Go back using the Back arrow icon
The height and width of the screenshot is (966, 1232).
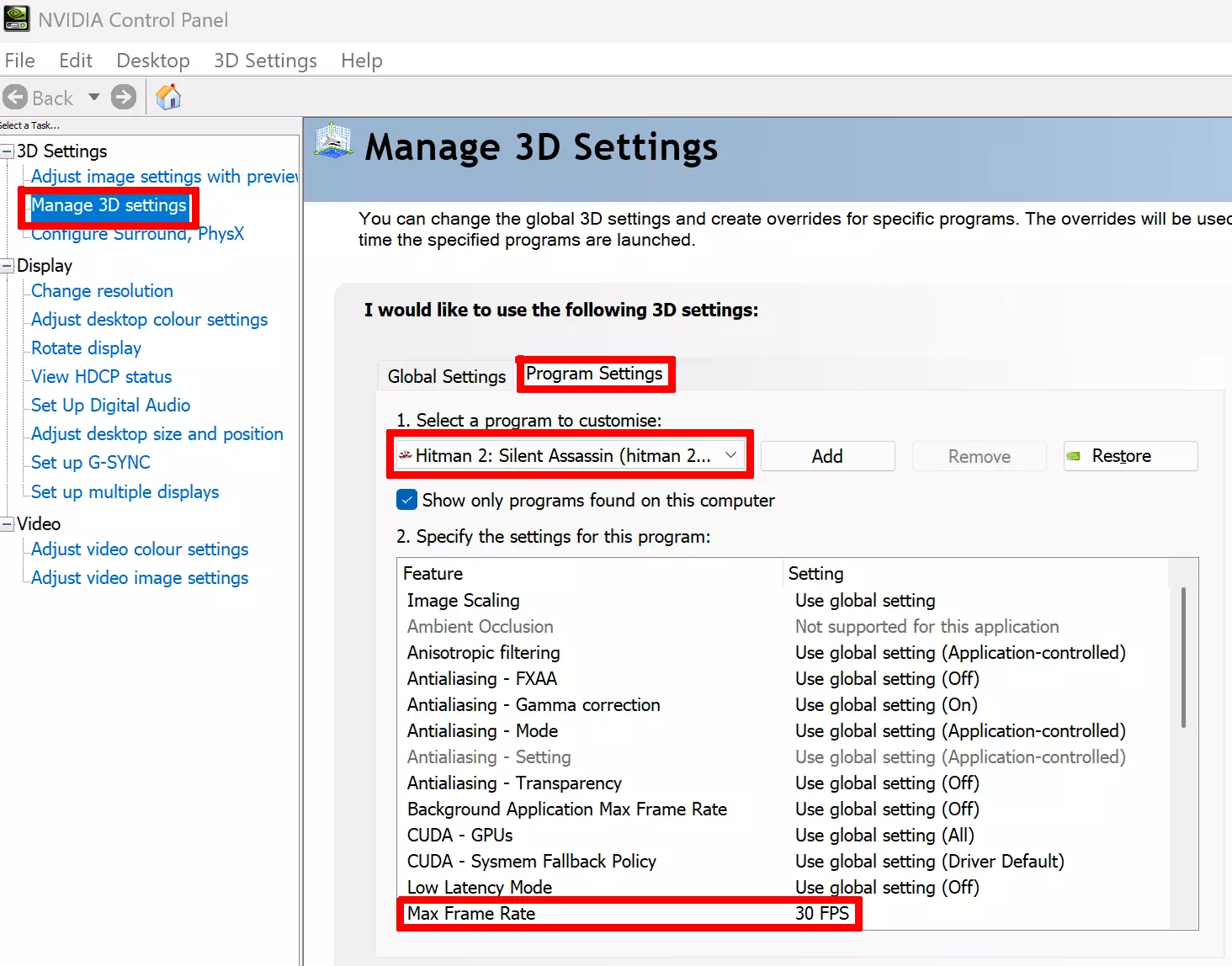click(x=15, y=98)
